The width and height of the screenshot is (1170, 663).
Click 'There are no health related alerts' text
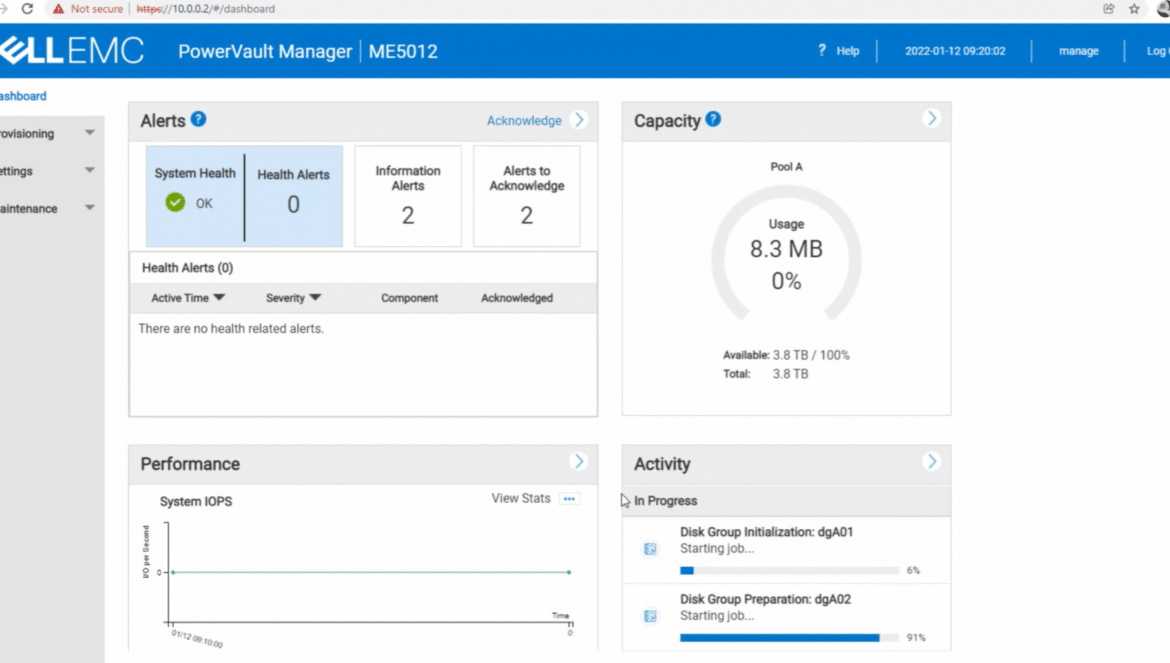coord(231,328)
